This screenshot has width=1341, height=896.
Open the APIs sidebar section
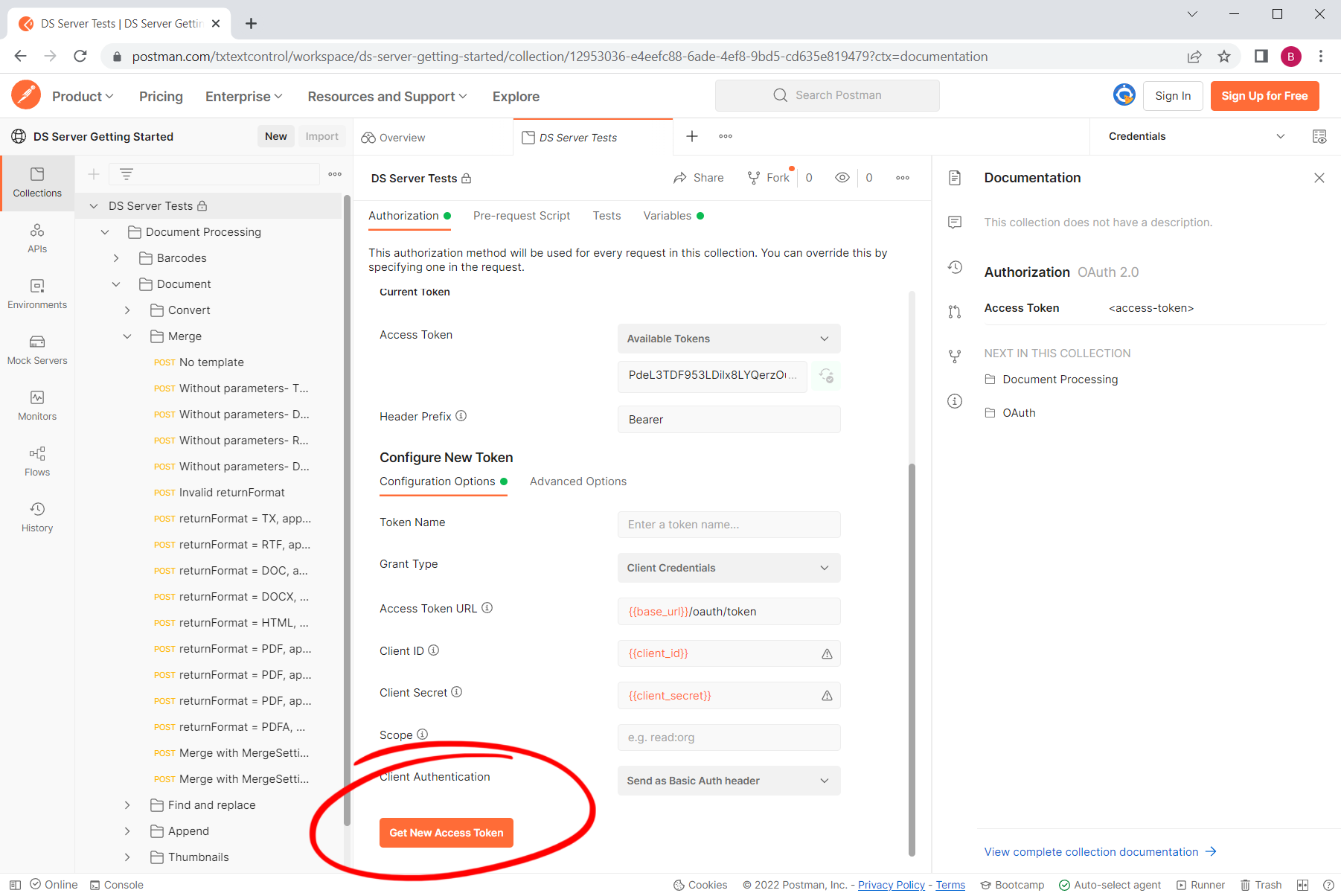pos(37,239)
